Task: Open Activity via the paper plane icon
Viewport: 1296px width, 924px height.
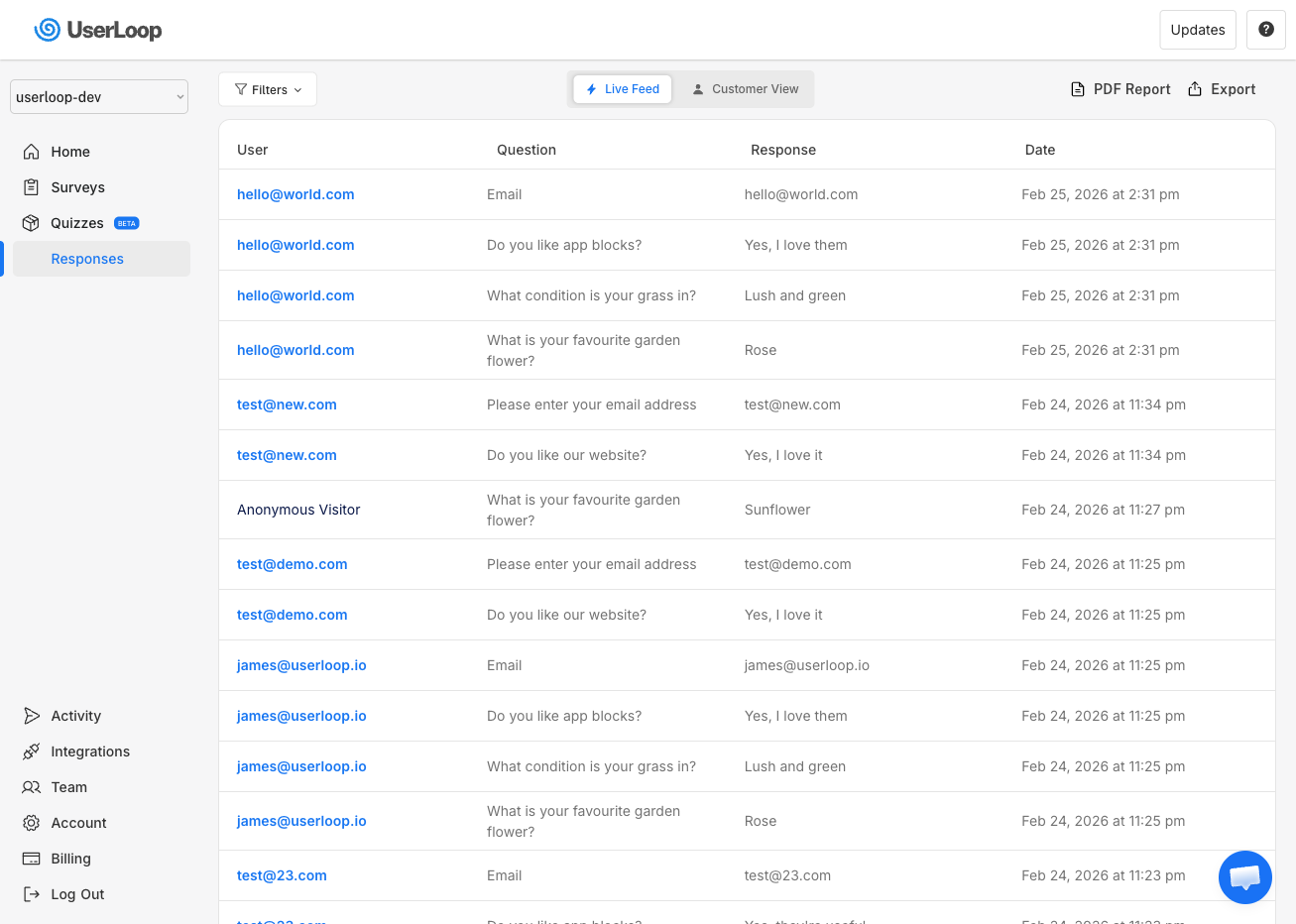Action: coord(33,715)
